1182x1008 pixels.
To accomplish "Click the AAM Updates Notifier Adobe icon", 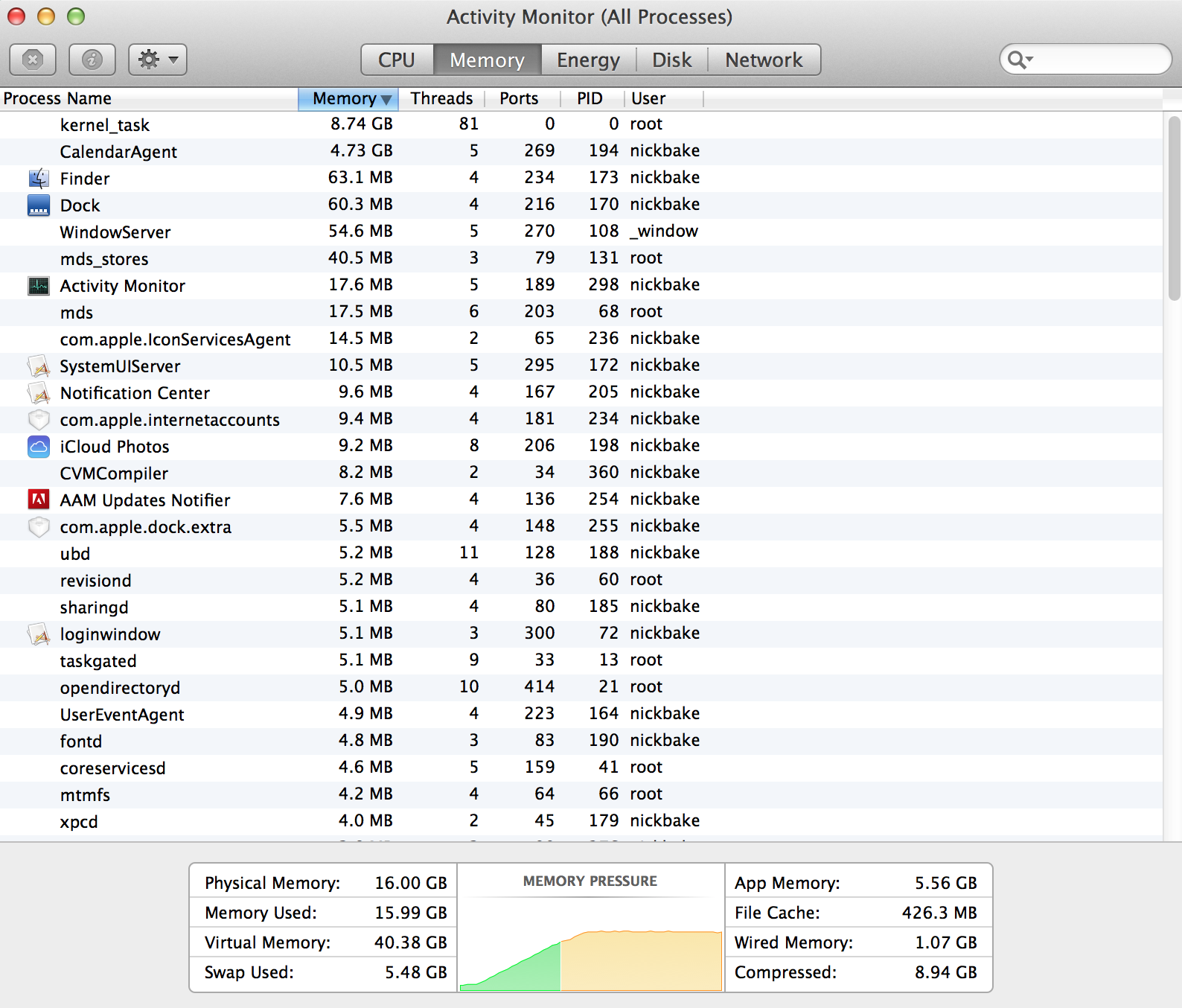I will (x=39, y=500).
